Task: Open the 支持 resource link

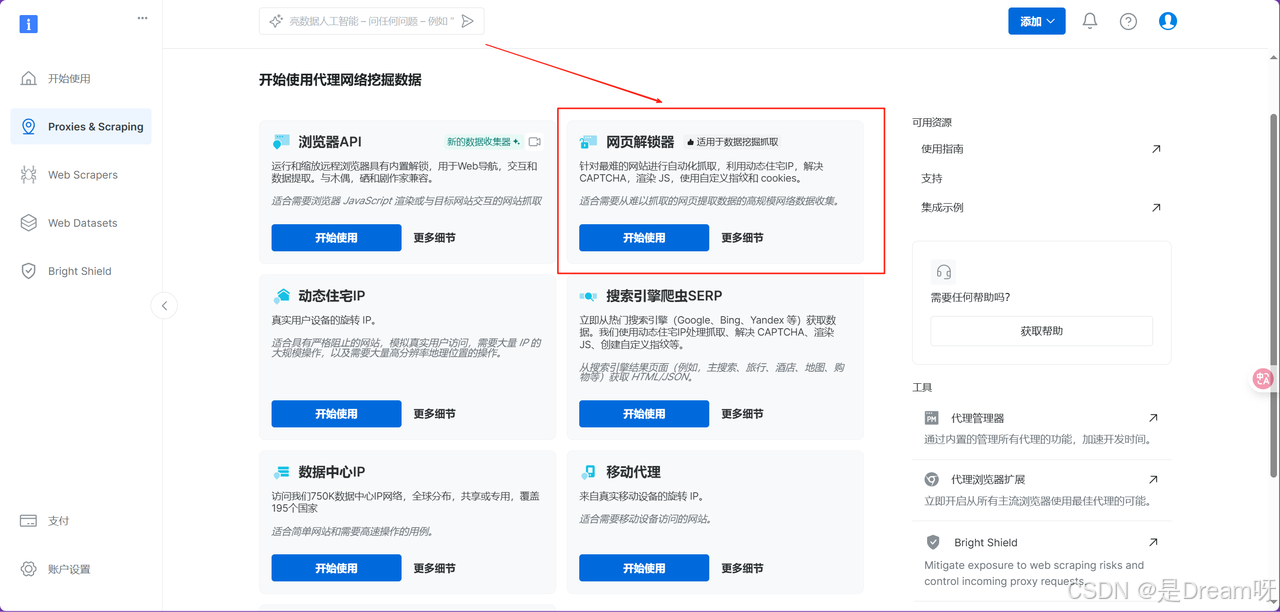Action: click(932, 178)
